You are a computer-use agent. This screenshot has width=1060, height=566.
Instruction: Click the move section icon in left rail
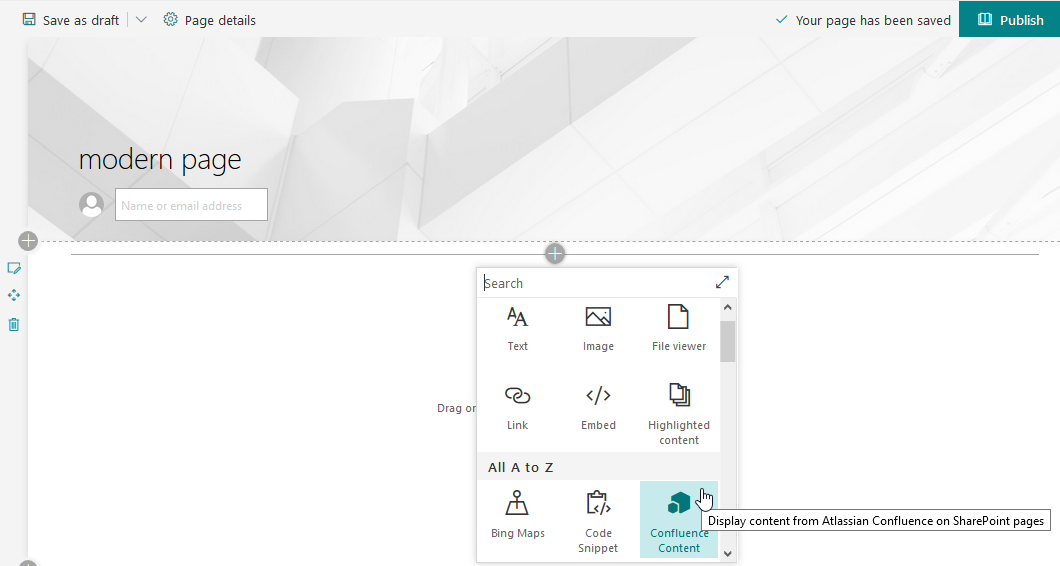tap(14, 296)
